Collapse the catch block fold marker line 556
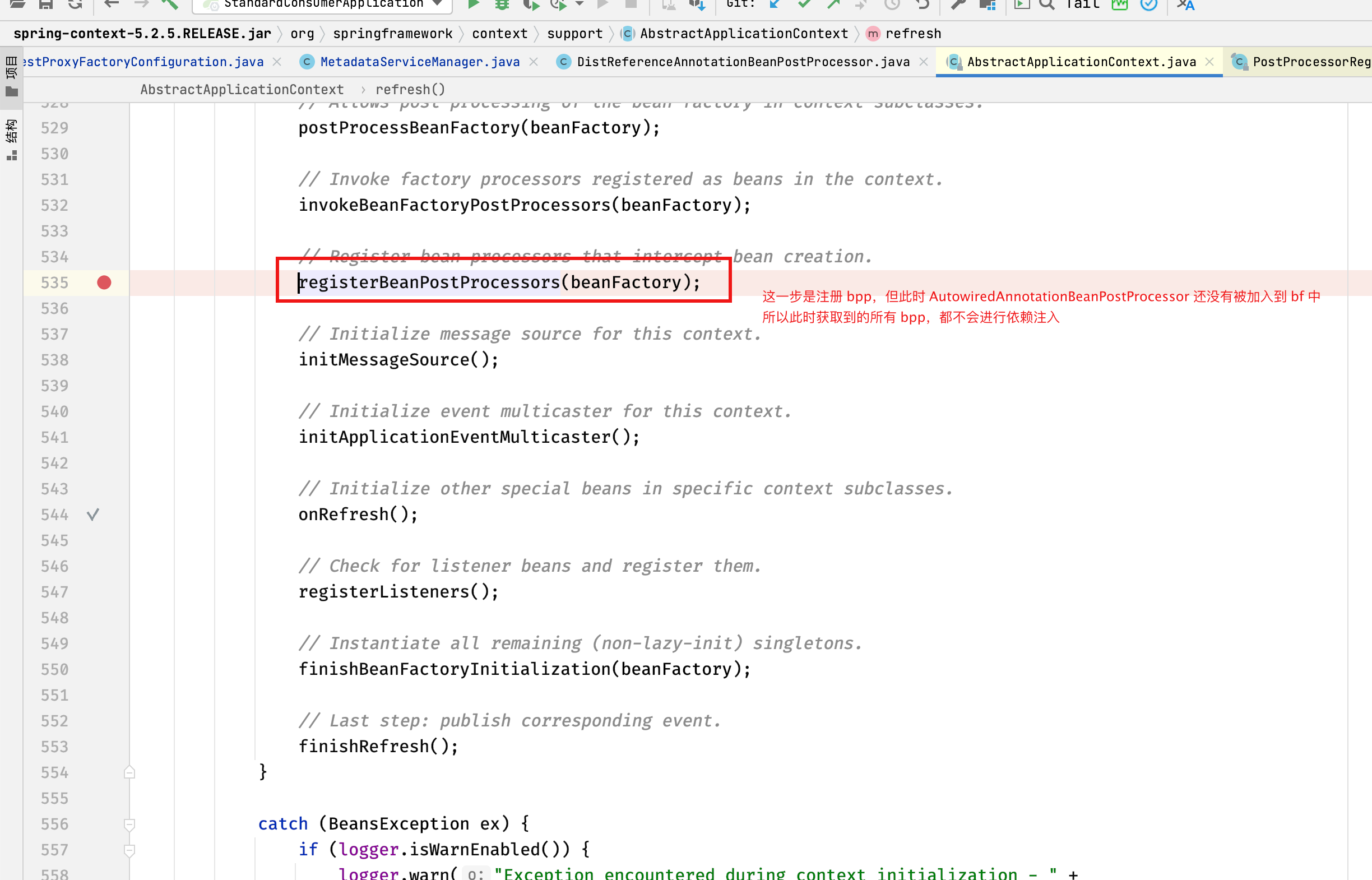The image size is (1372, 880). (x=129, y=824)
